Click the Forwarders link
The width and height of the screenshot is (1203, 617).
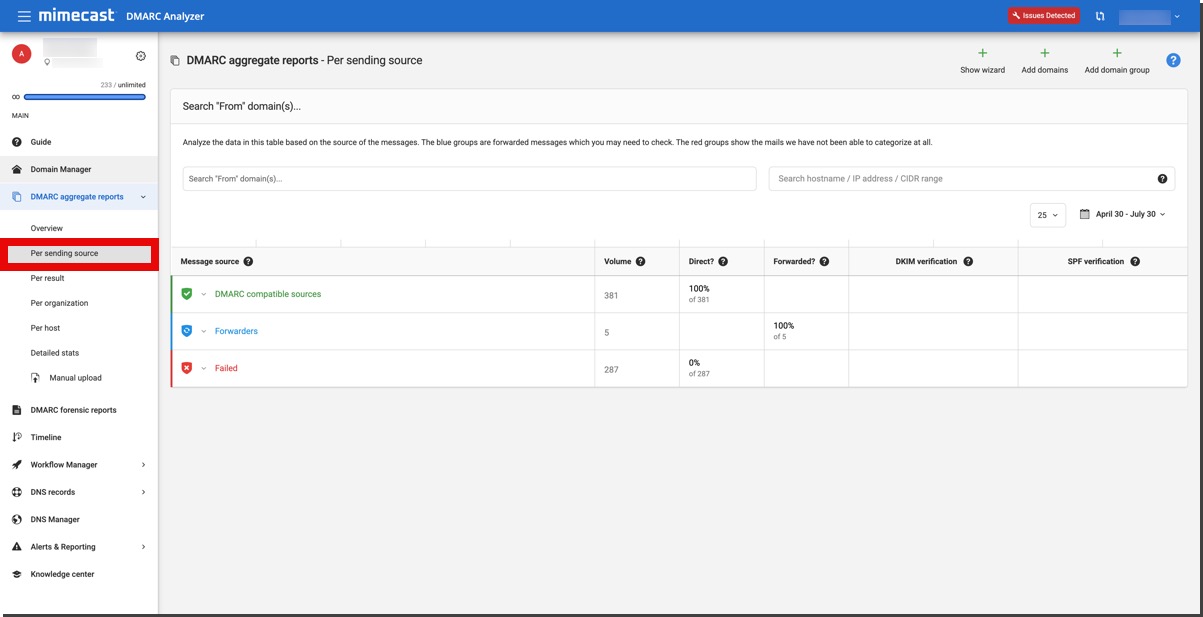pos(236,331)
